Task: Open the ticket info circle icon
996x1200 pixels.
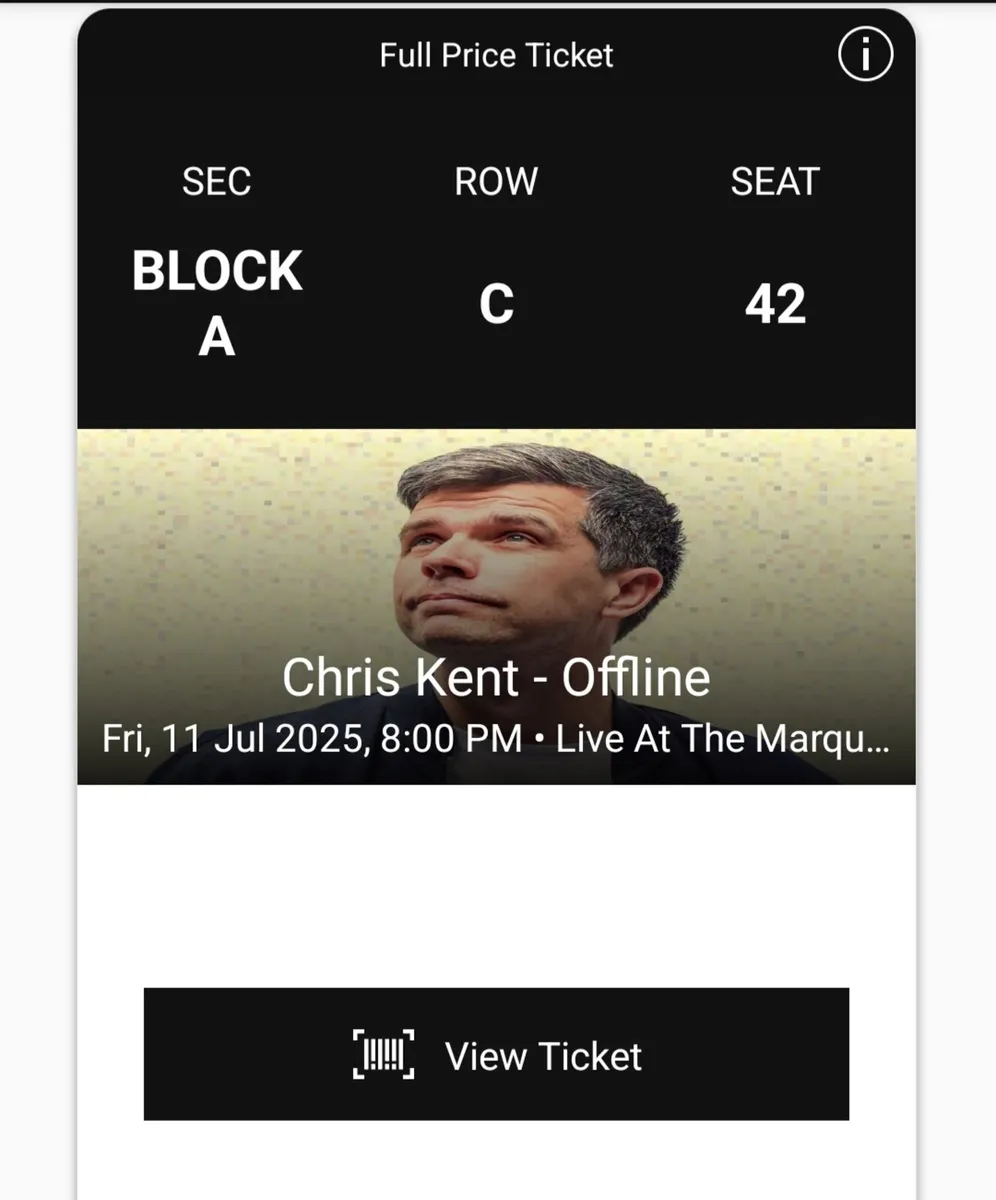Action: pos(864,55)
